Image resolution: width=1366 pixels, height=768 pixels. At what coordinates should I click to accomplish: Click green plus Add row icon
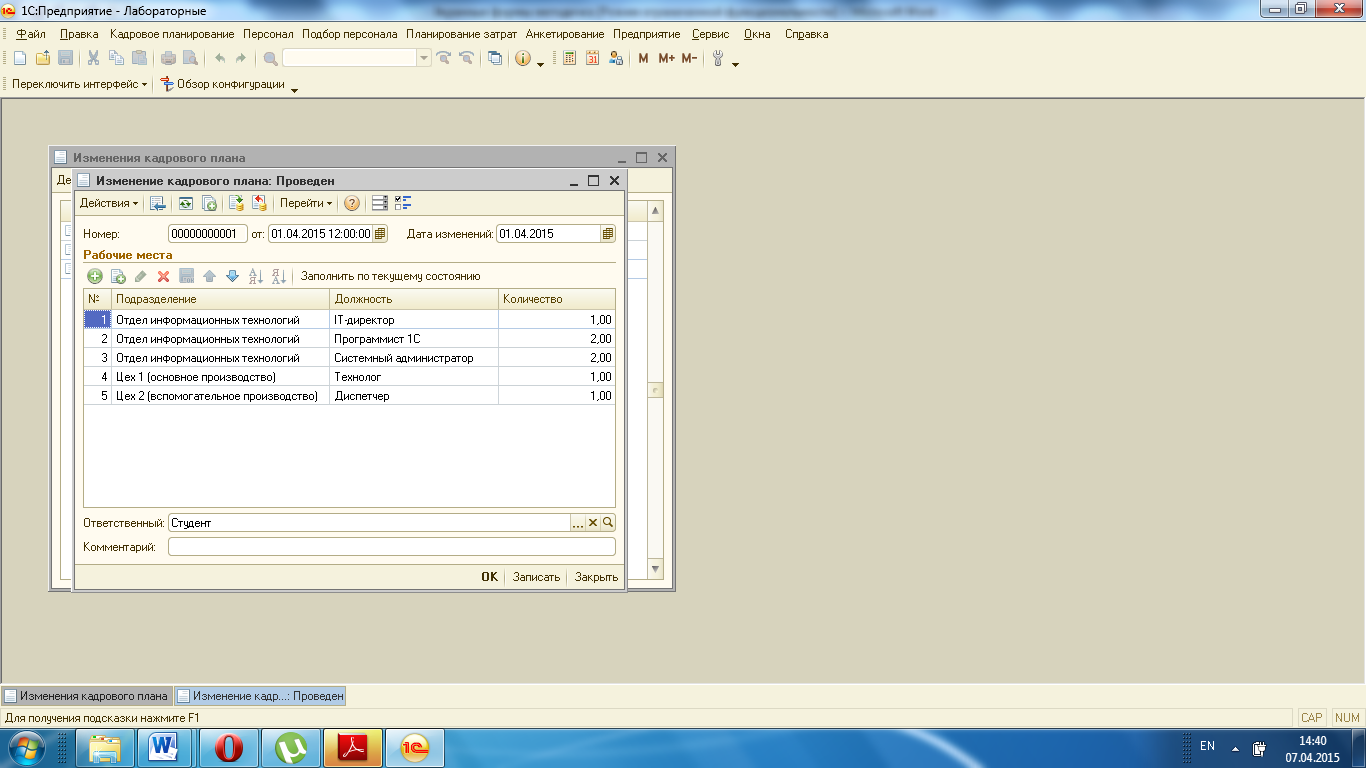pos(95,276)
